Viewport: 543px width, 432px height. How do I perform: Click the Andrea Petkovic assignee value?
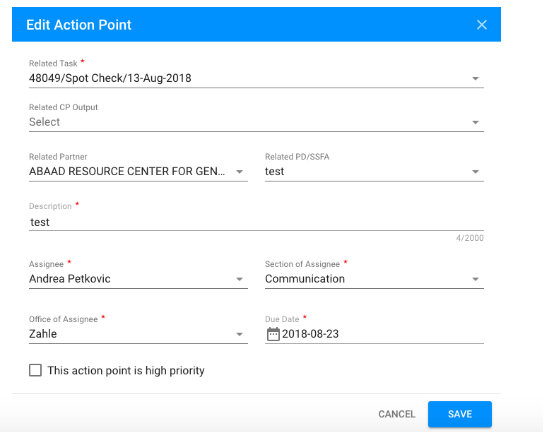click(x=70, y=279)
